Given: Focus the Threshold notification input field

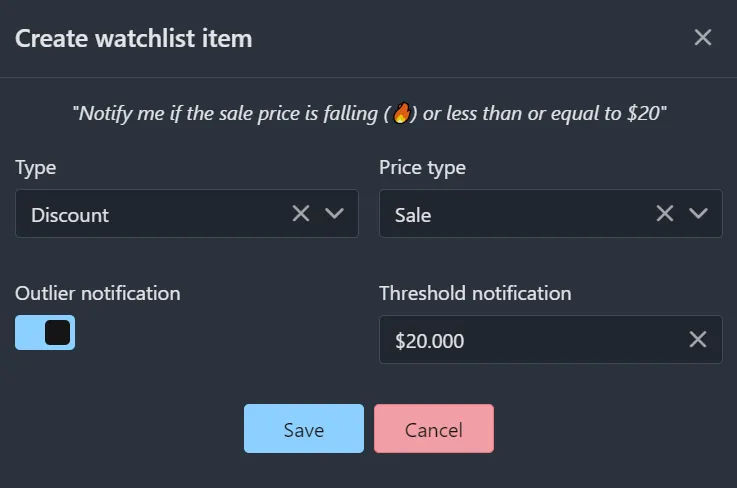Looking at the screenshot, I should [550, 339].
